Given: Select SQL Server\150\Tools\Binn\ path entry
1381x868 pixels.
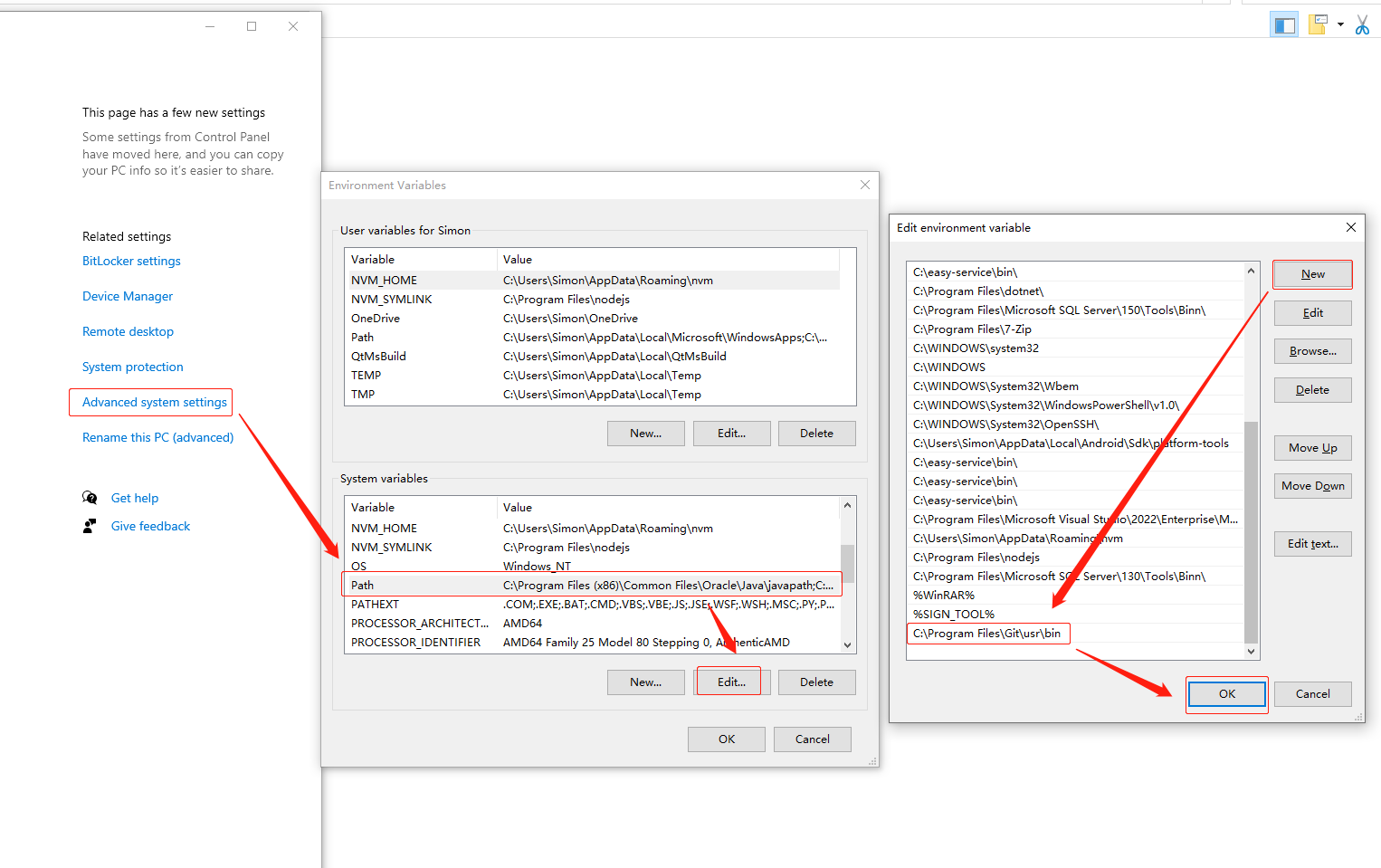Looking at the screenshot, I should [1076, 310].
